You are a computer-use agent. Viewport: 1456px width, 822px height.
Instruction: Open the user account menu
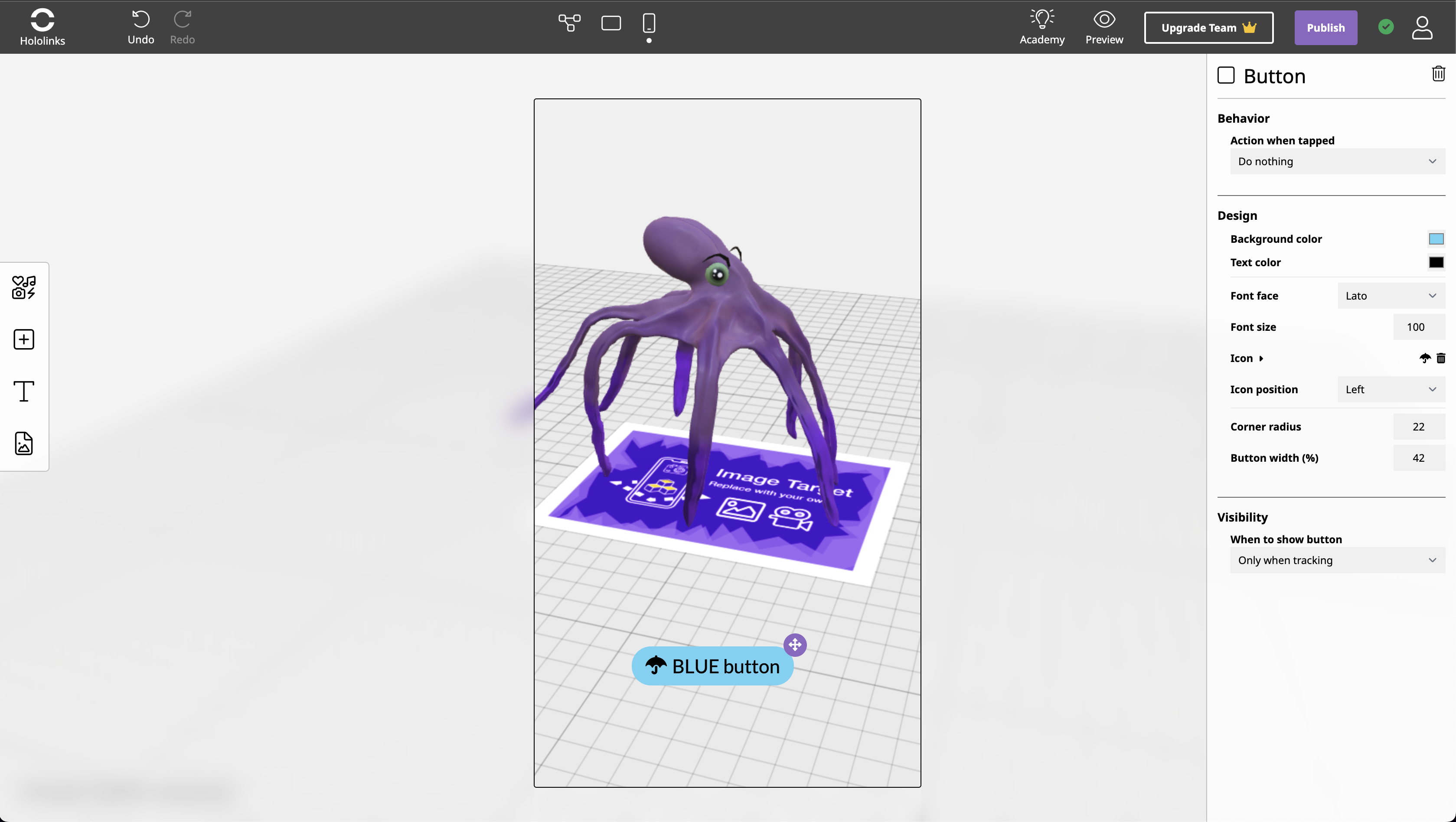click(x=1421, y=27)
